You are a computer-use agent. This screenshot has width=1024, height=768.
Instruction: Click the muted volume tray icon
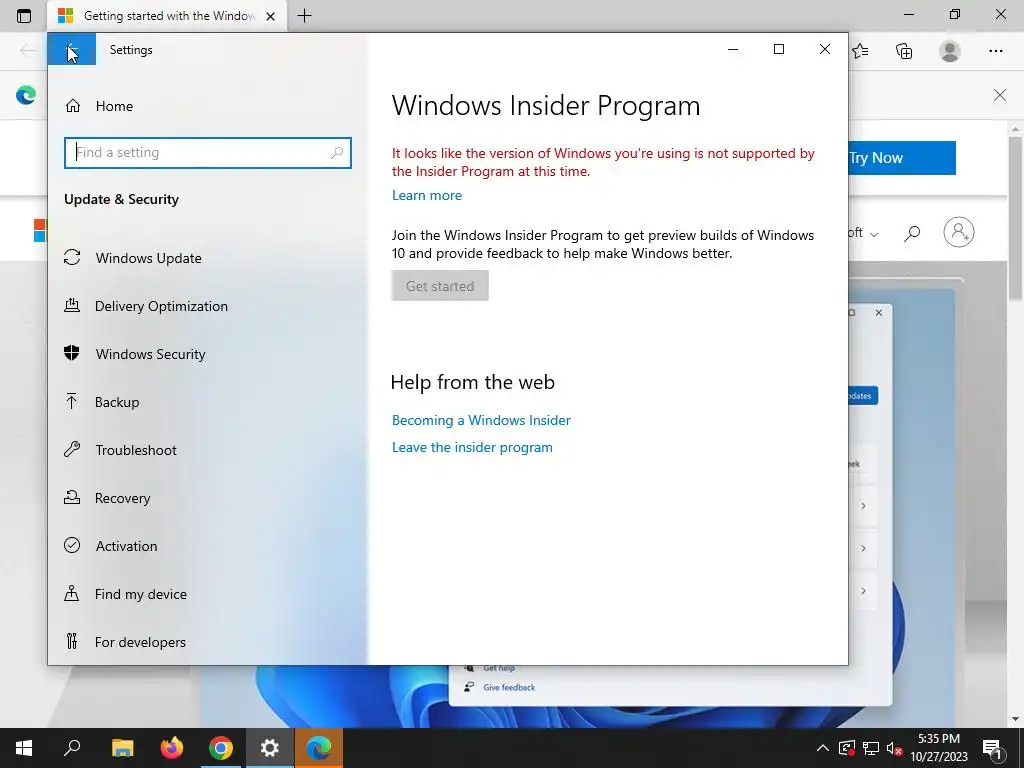pyautogui.click(x=895, y=748)
